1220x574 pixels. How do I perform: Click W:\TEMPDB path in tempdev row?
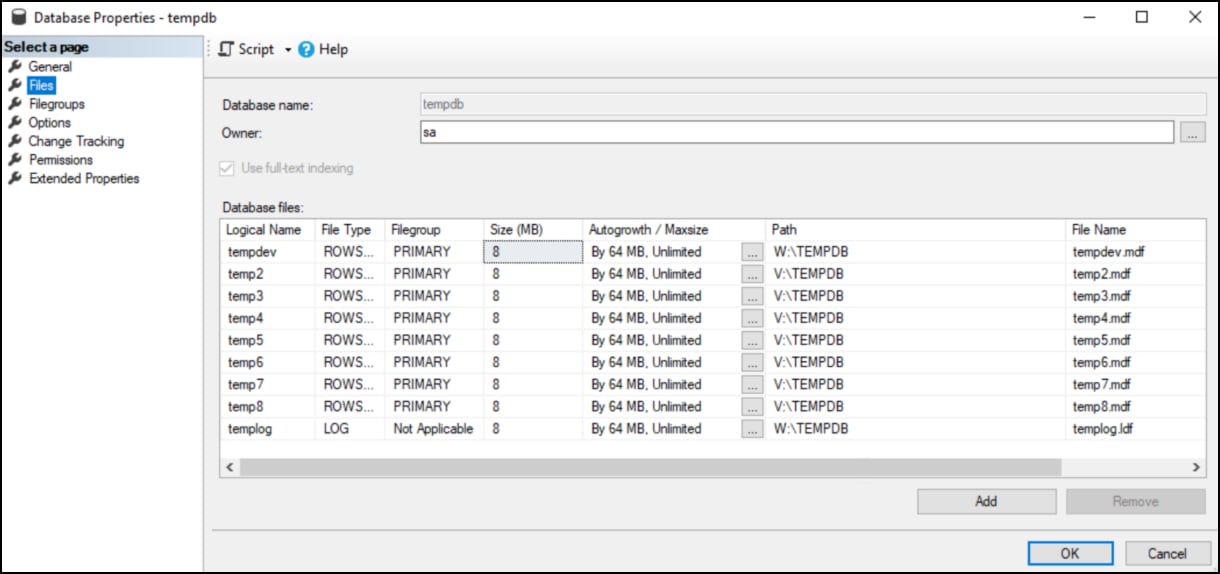[811, 252]
